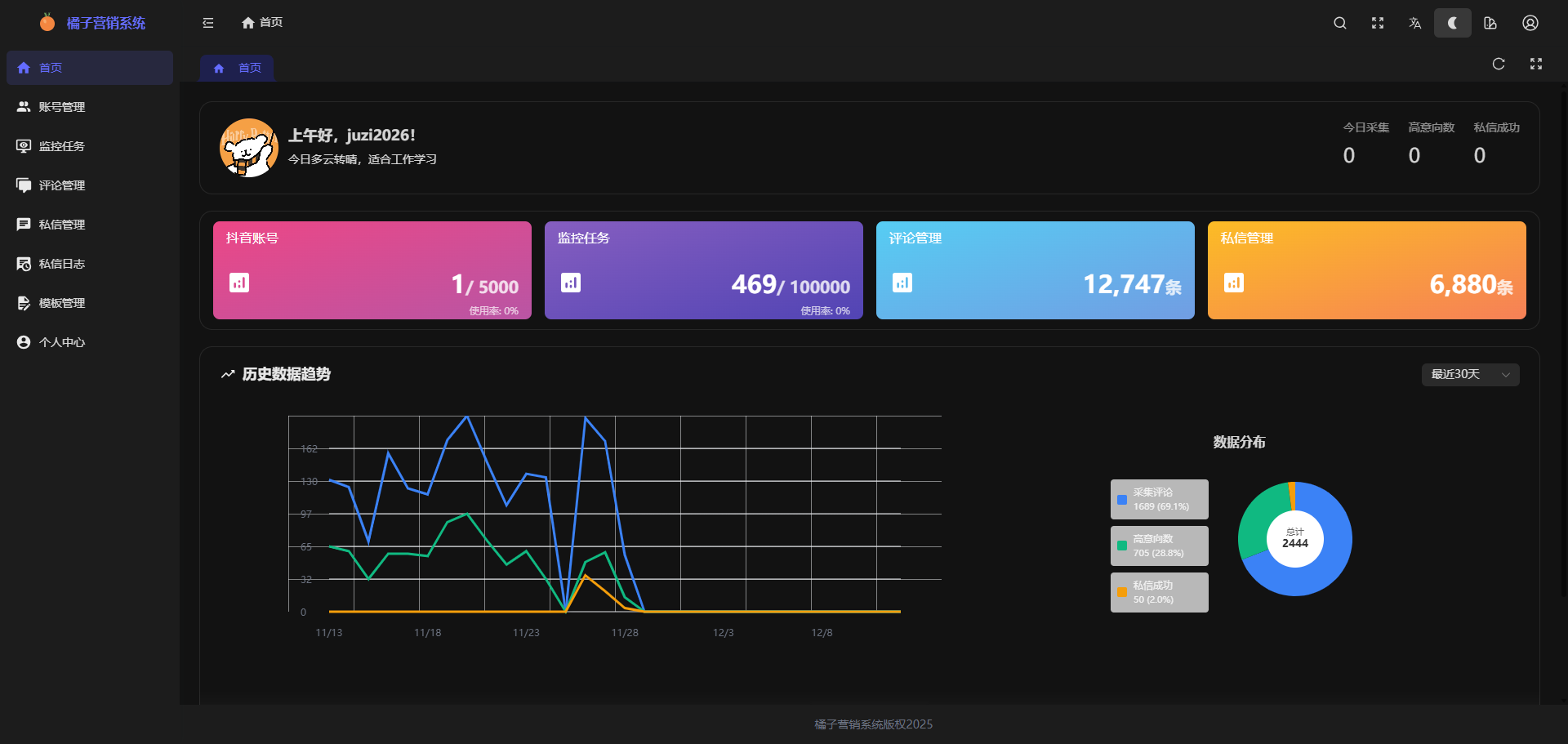Go to 监控任务 in sidebar

(x=62, y=146)
